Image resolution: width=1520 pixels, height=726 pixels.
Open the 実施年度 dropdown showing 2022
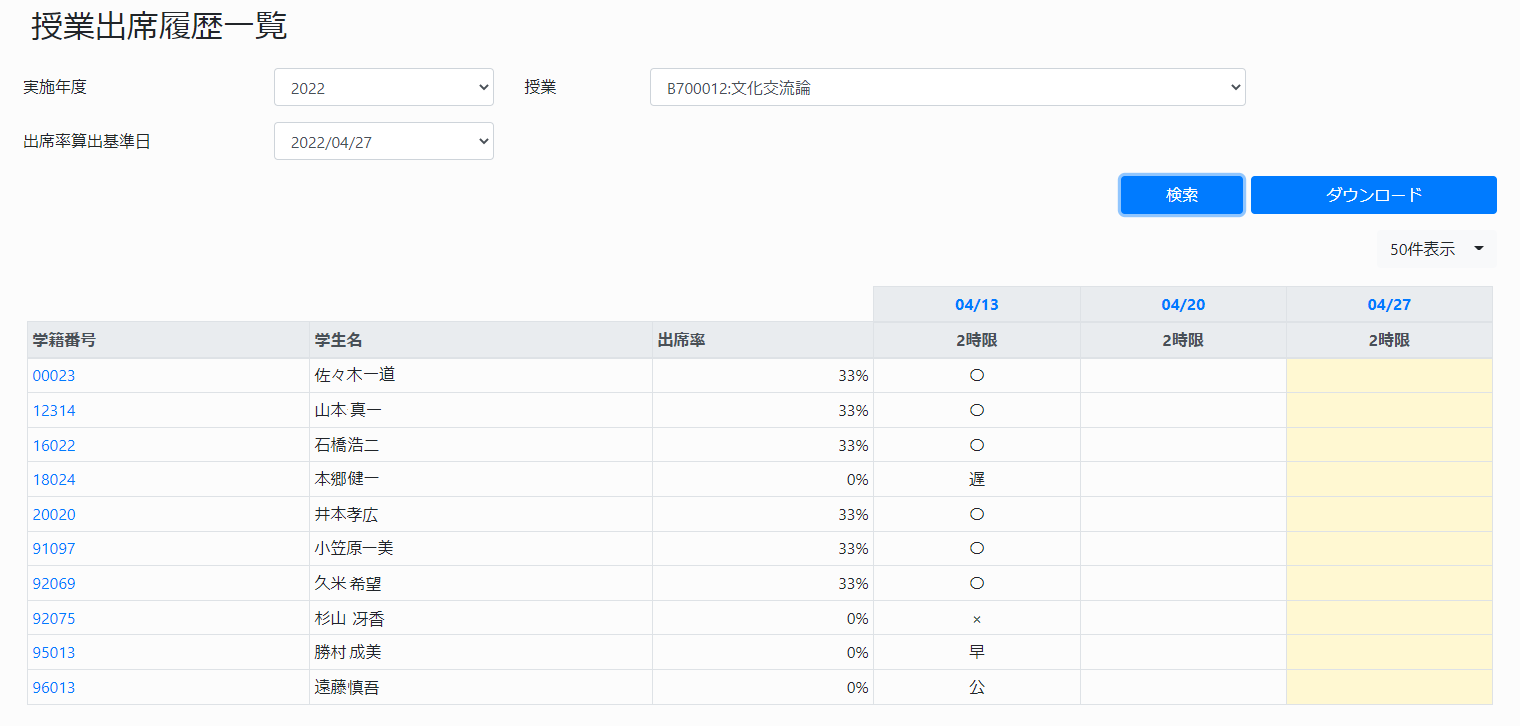tap(383, 87)
